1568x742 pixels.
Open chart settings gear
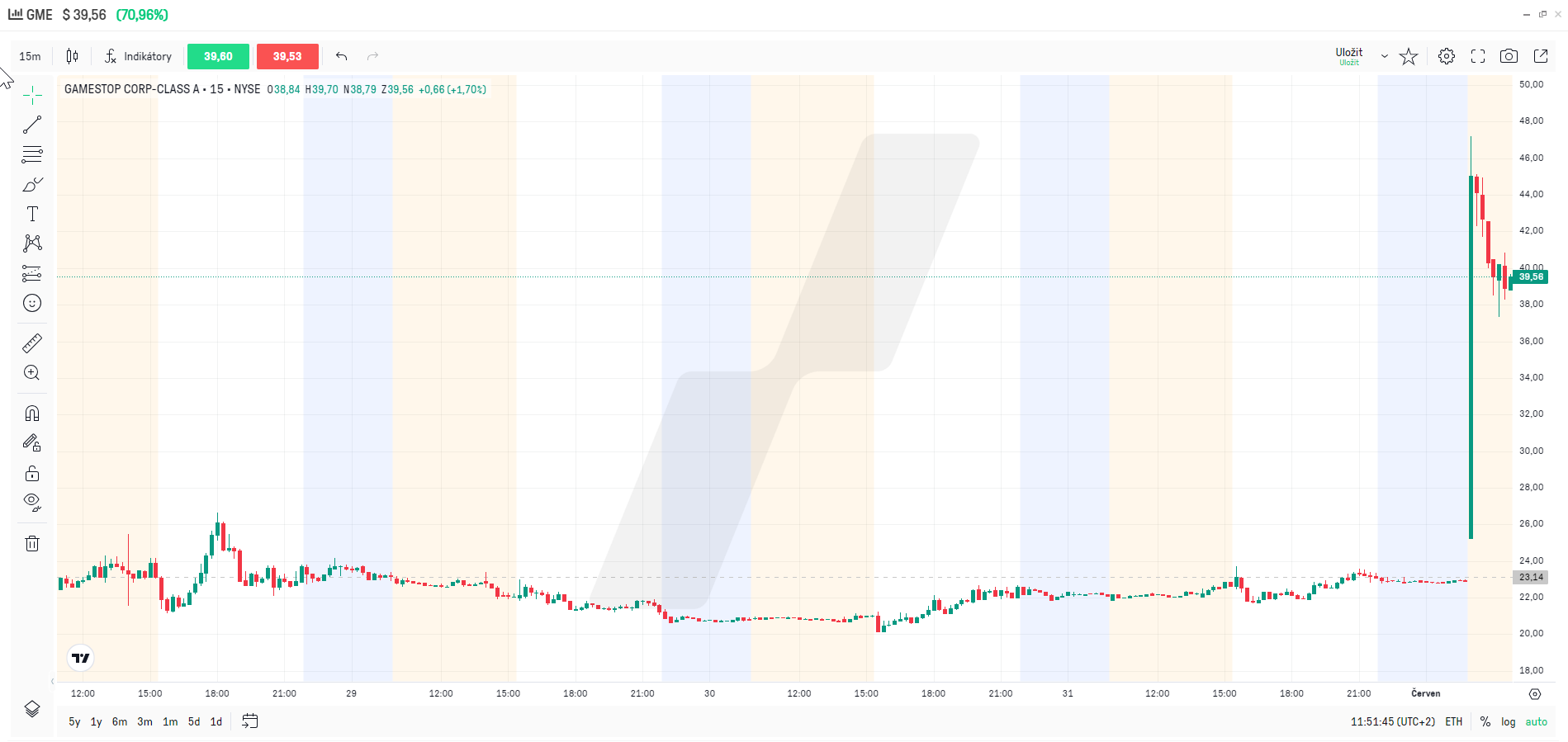coord(1447,56)
